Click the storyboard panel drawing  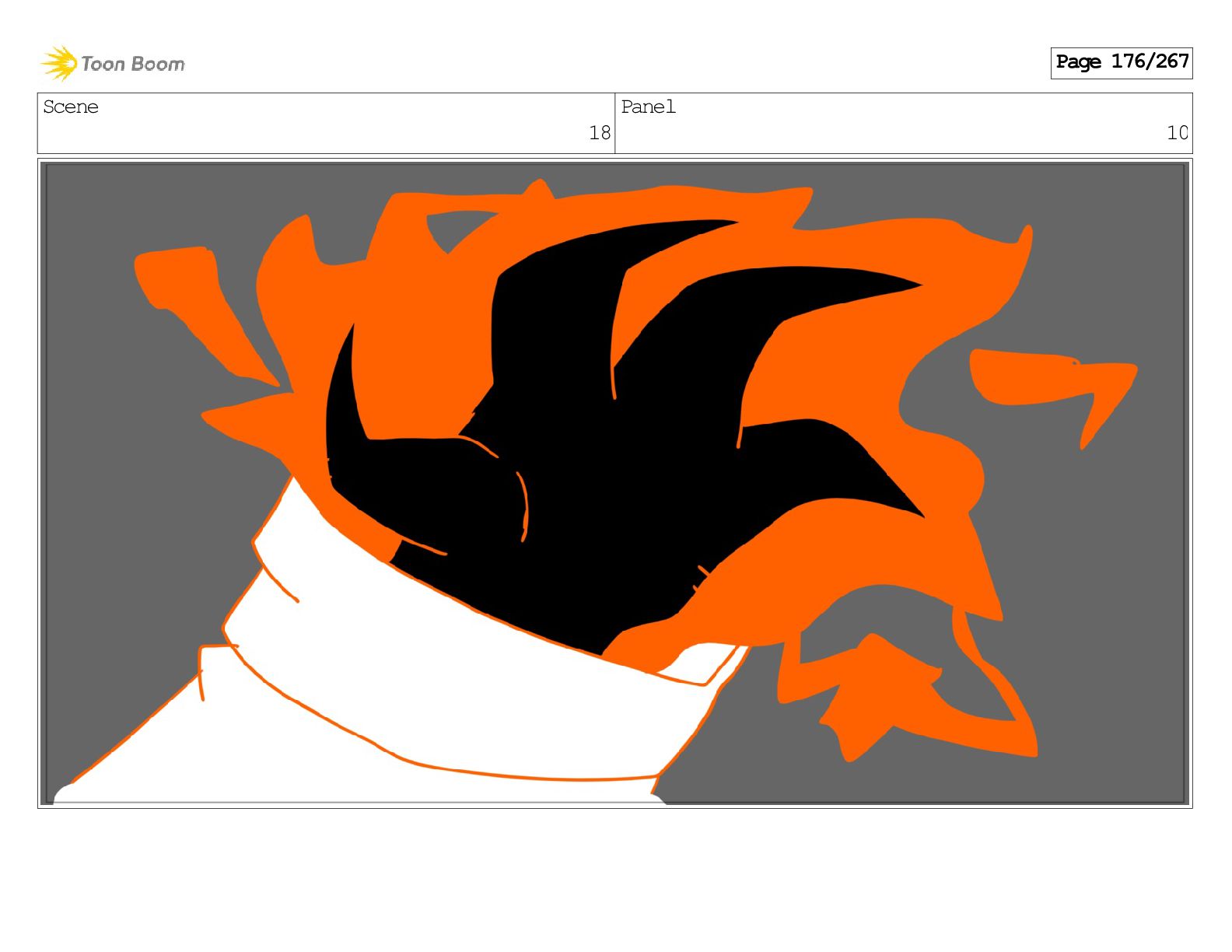click(615, 483)
